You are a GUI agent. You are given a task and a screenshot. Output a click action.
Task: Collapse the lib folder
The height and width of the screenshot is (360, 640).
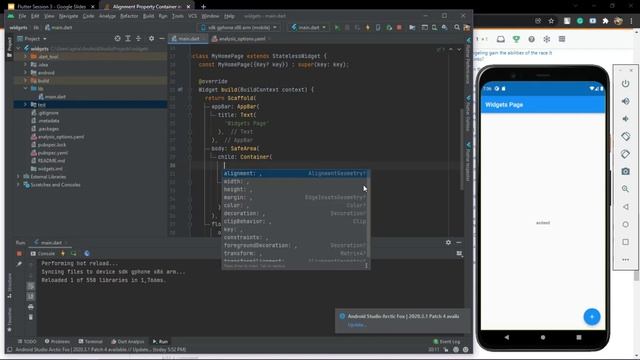pos(25,89)
